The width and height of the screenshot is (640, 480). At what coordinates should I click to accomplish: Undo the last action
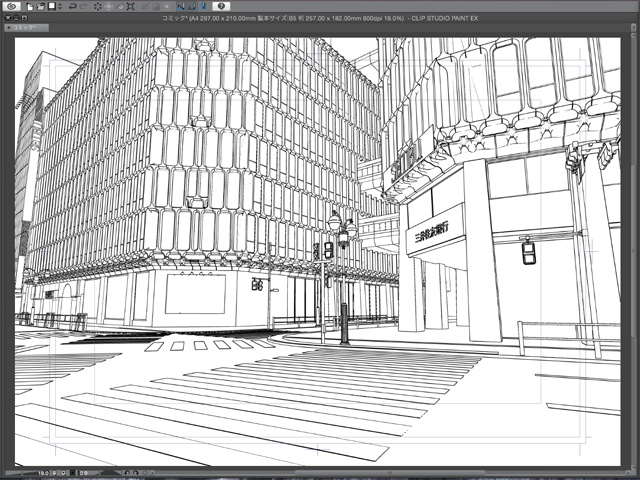pos(73,7)
